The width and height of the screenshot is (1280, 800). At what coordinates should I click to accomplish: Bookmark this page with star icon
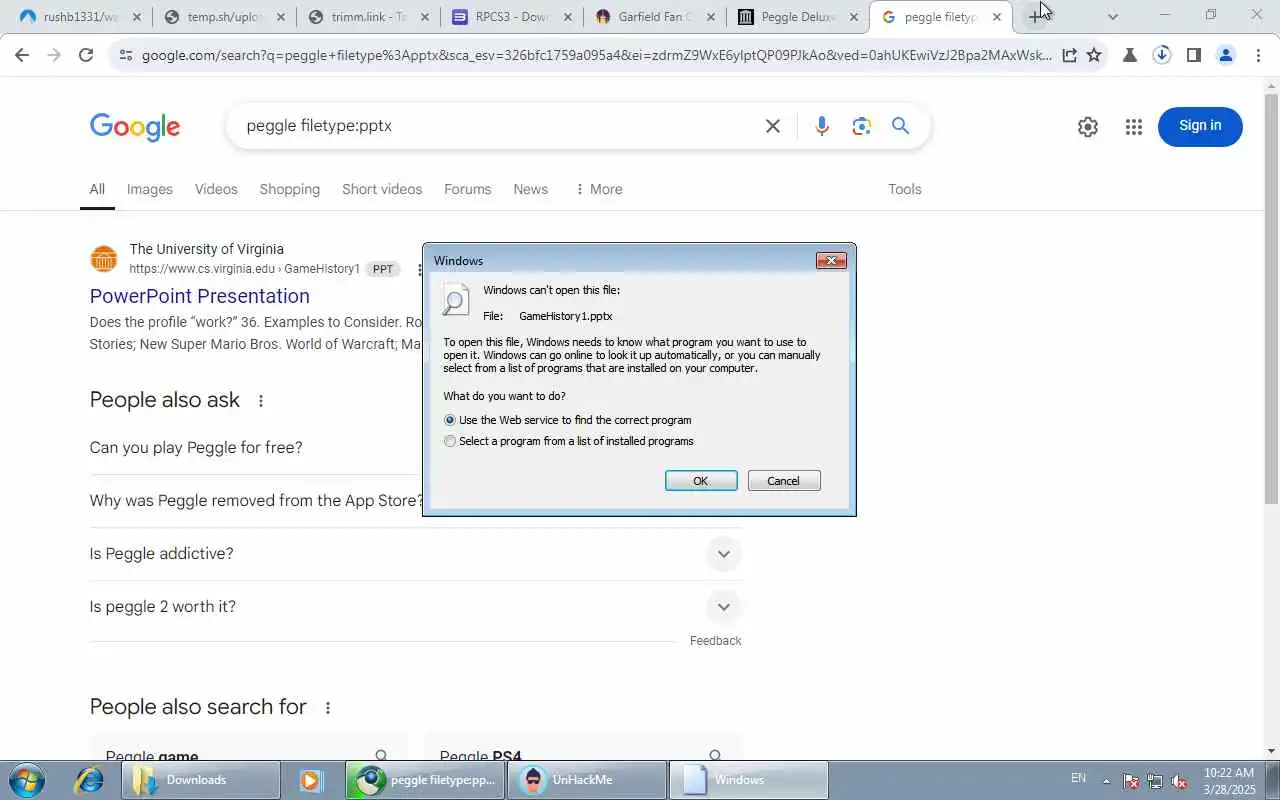coord(1094,55)
